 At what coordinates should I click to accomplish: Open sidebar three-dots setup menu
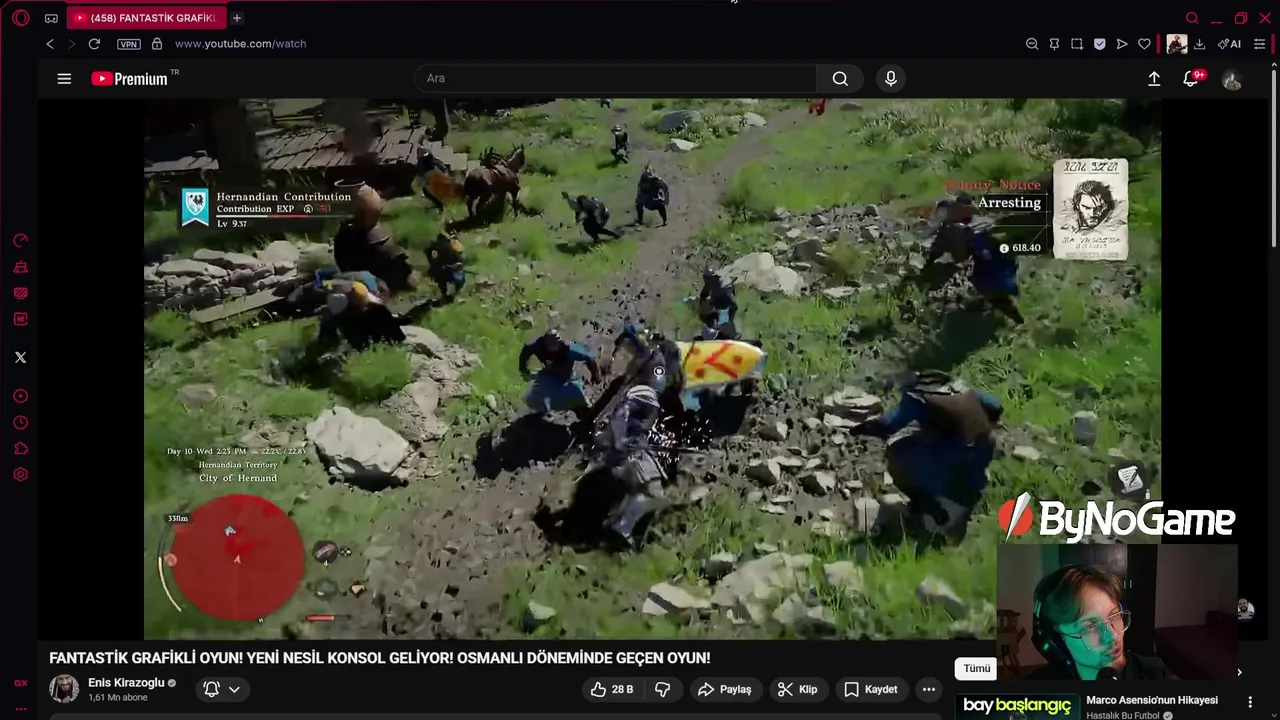[x=20, y=708]
